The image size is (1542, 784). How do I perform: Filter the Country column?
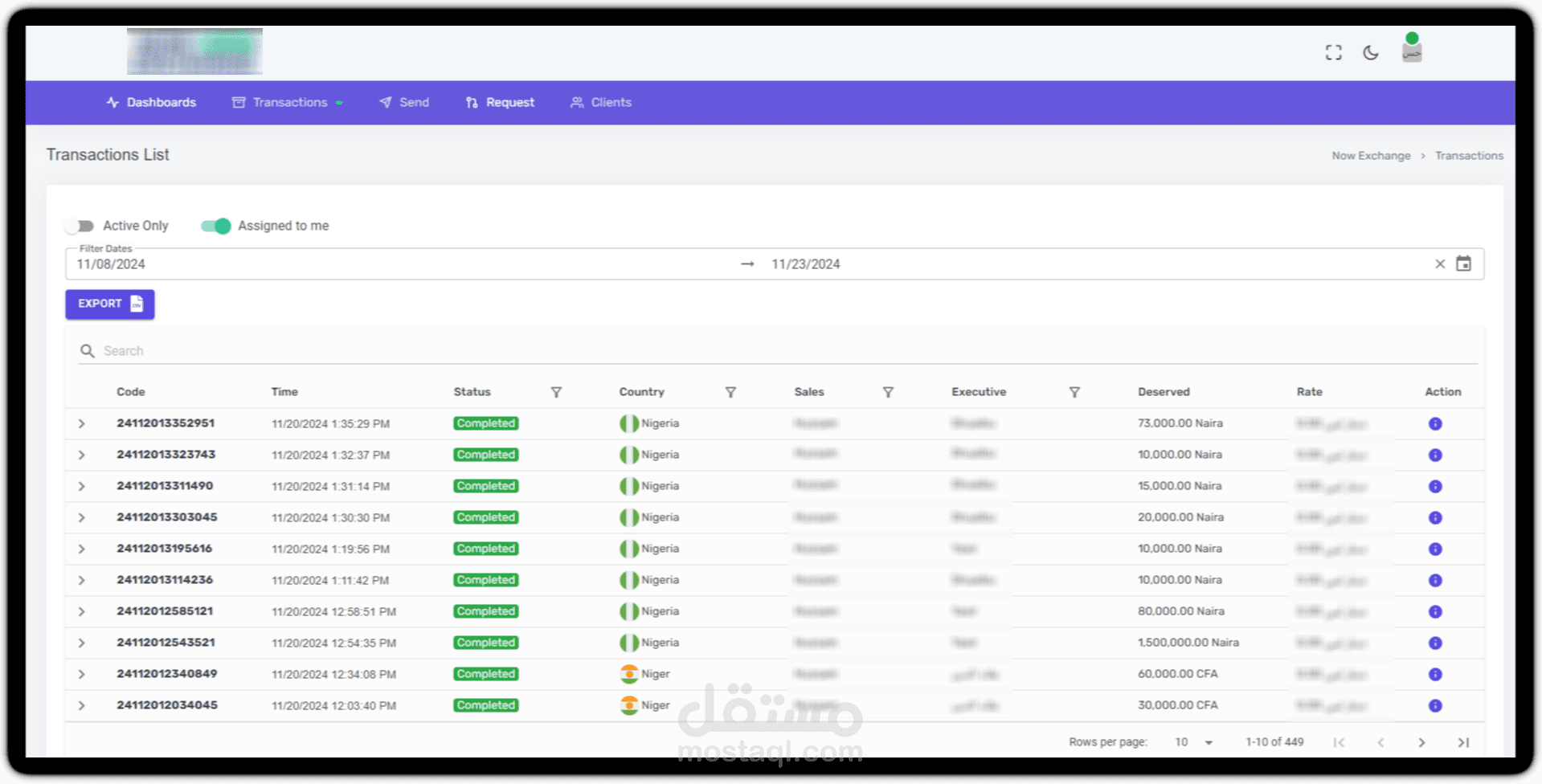[x=730, y=392]
